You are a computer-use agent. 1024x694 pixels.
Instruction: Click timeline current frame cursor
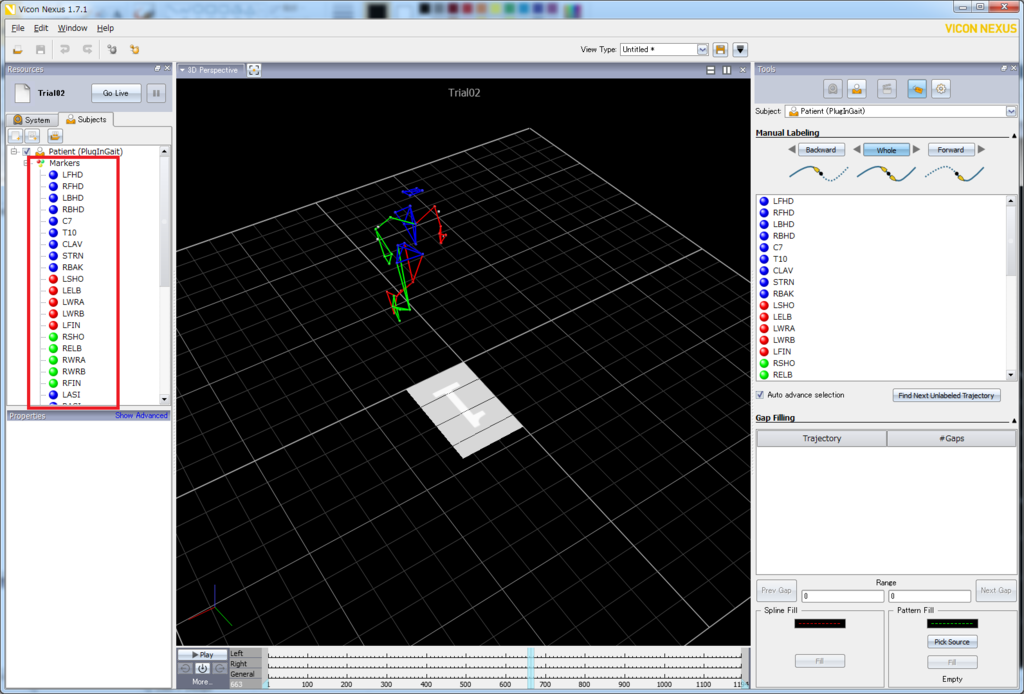click(531, 669)
